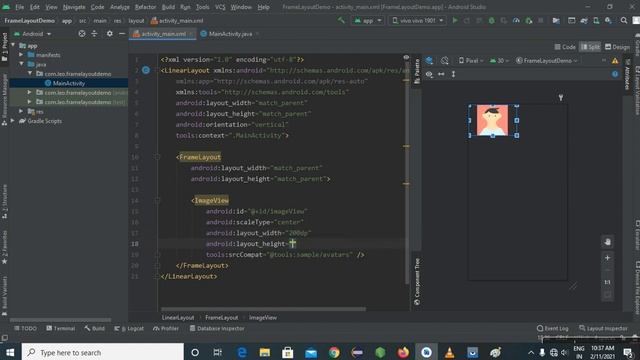This screenshot has width=640, height=360.
Task: Switch editor to Design view mode
Action: click(617, 47)
